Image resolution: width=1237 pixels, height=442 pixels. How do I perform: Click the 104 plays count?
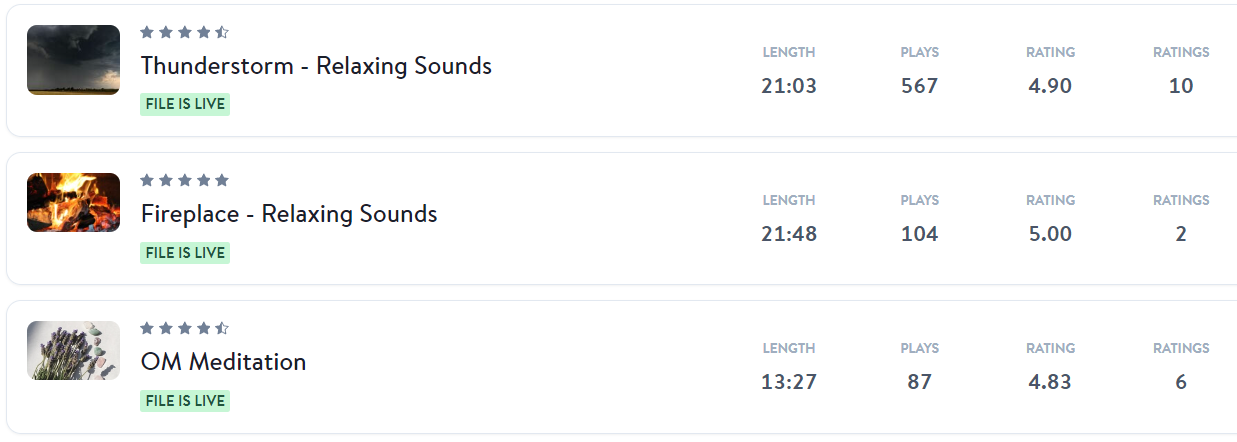point(919,234)
